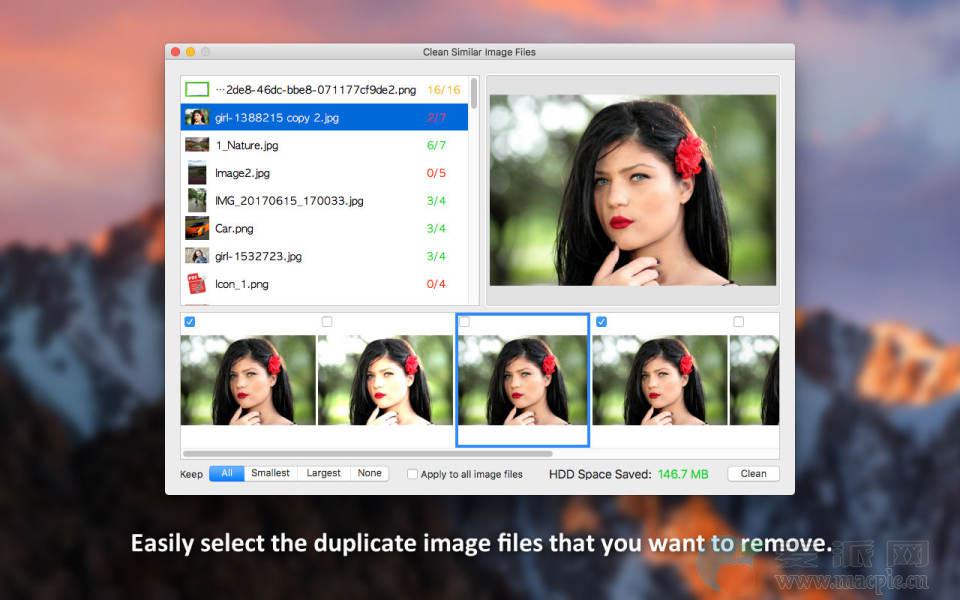Click the large preview image

click(632, 190)
